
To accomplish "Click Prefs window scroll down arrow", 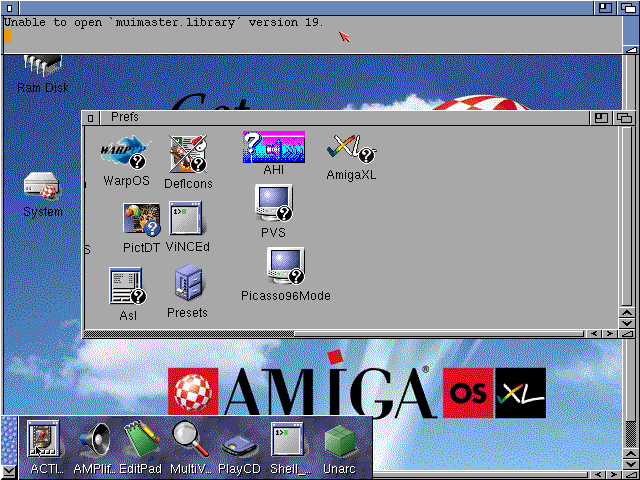I will 627,323.
